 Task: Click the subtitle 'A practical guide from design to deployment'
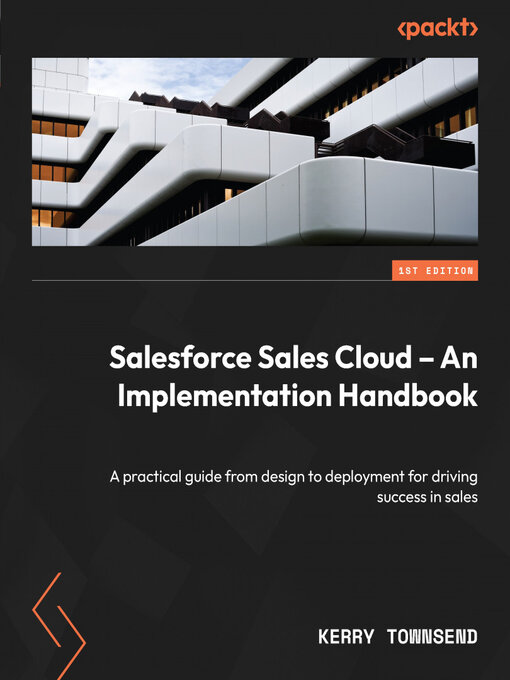click(294, 487)
